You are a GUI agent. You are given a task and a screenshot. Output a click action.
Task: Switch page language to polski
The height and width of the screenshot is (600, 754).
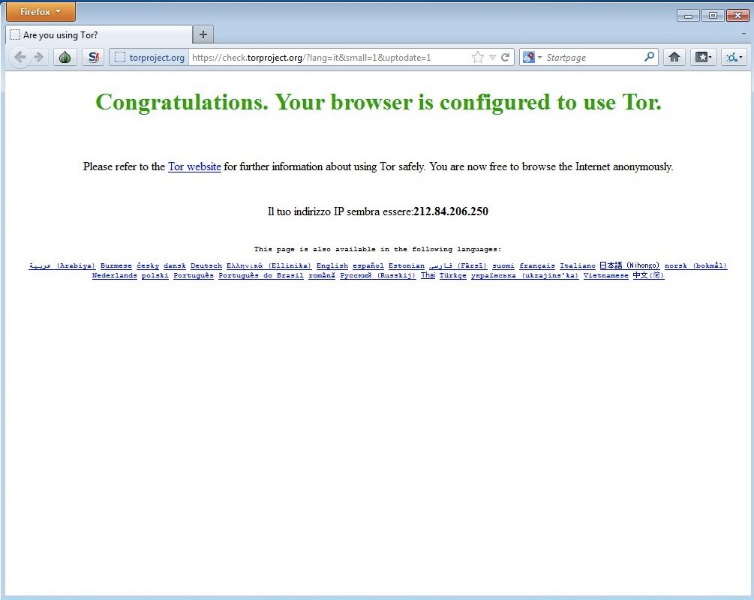[155, 275]
